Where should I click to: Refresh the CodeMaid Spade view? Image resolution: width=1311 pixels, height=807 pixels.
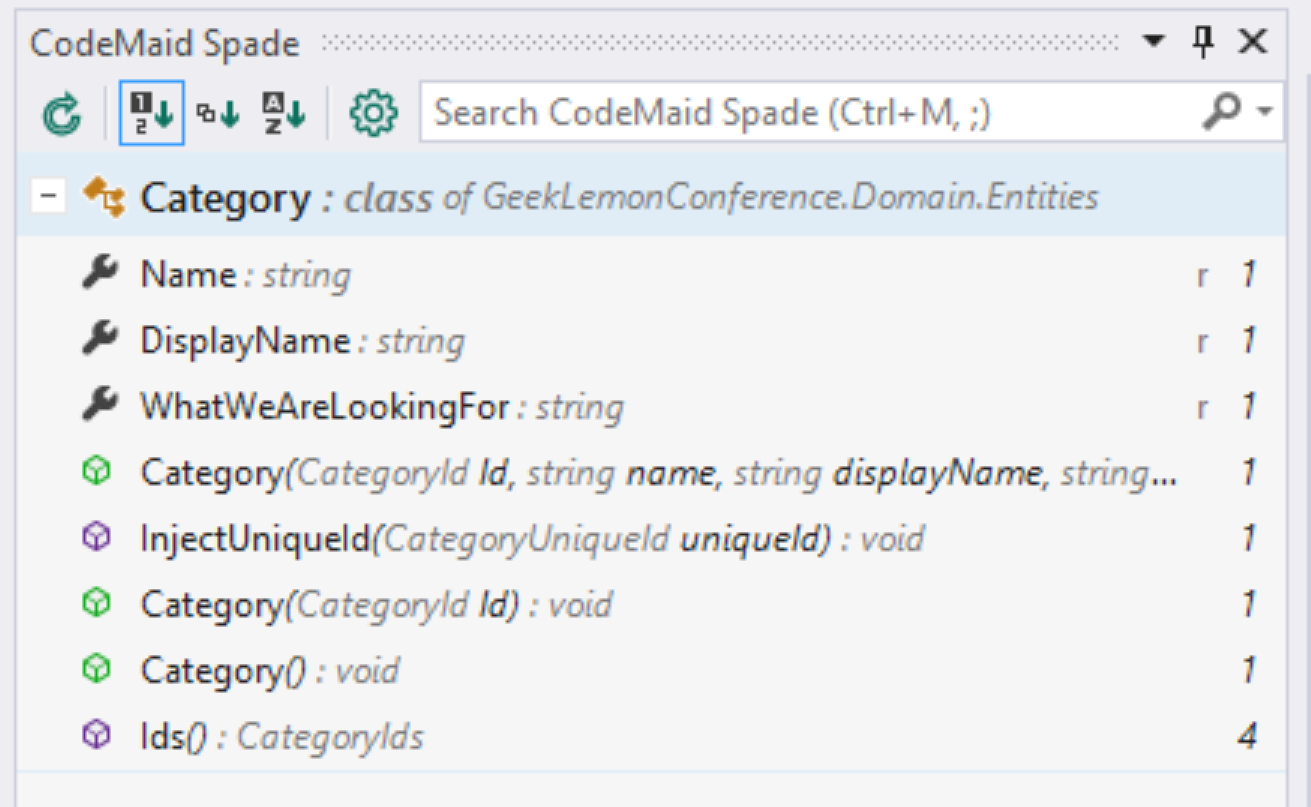pyautogui.click(x=61, y=114)
